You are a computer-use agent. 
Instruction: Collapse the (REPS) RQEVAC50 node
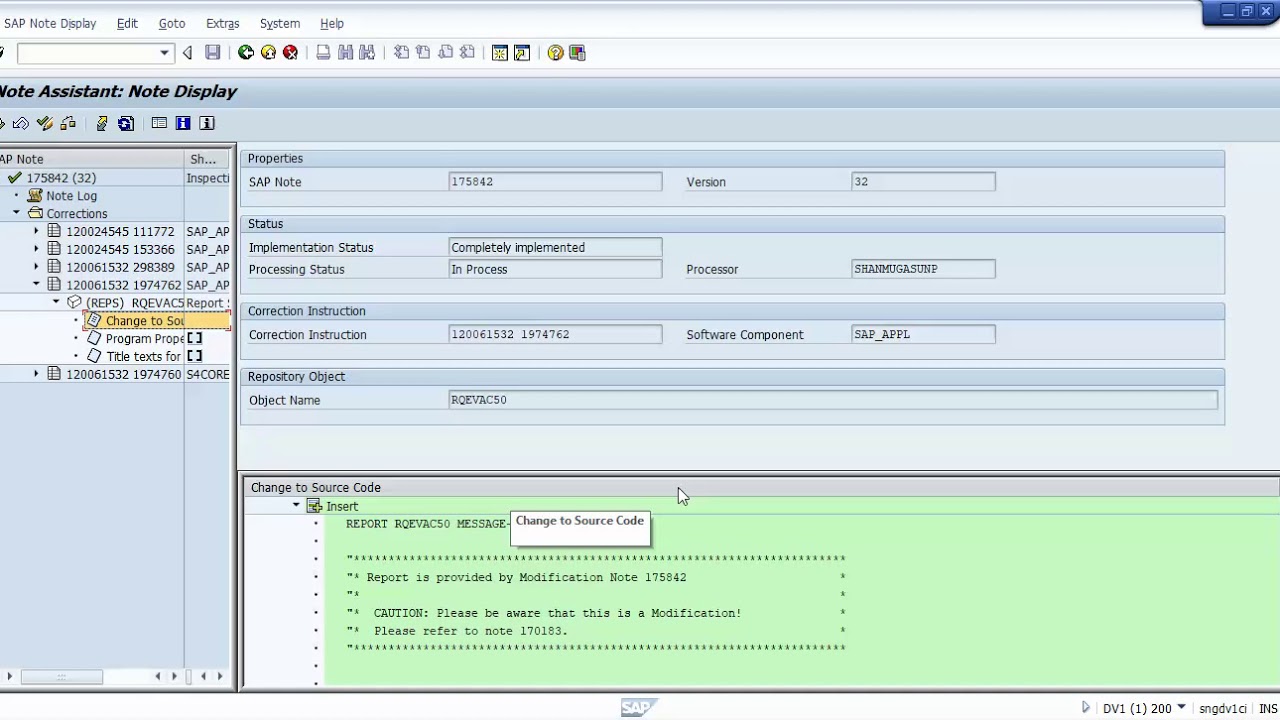(x=56, y=302)
